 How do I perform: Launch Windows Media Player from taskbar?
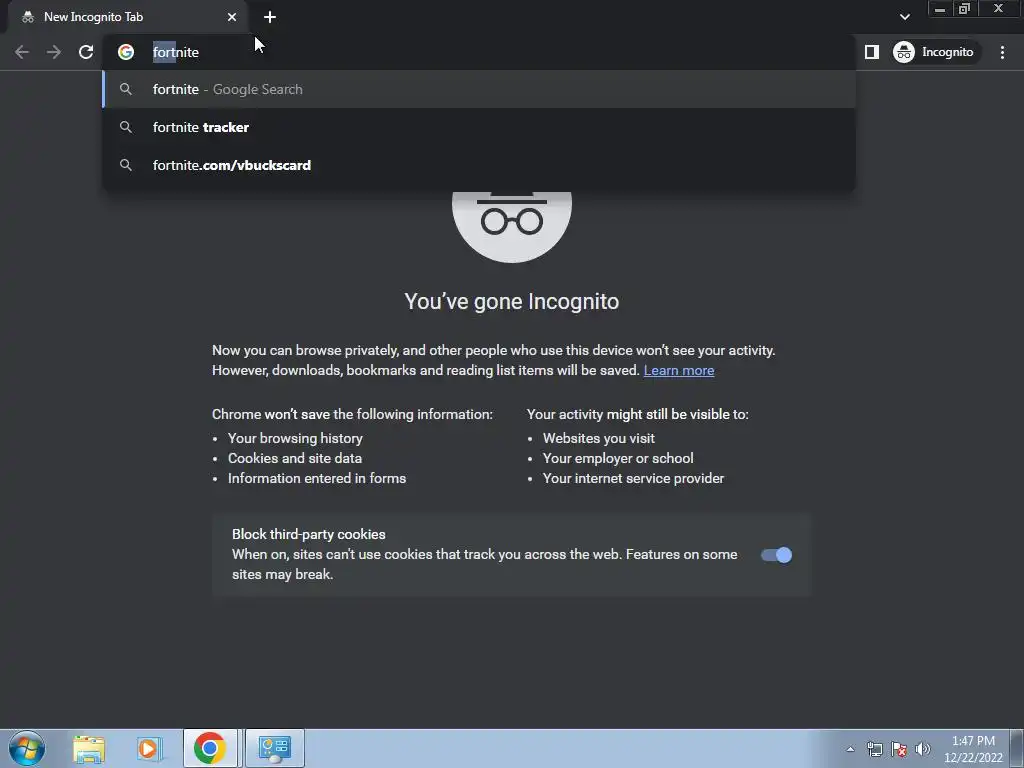[148, 749]
